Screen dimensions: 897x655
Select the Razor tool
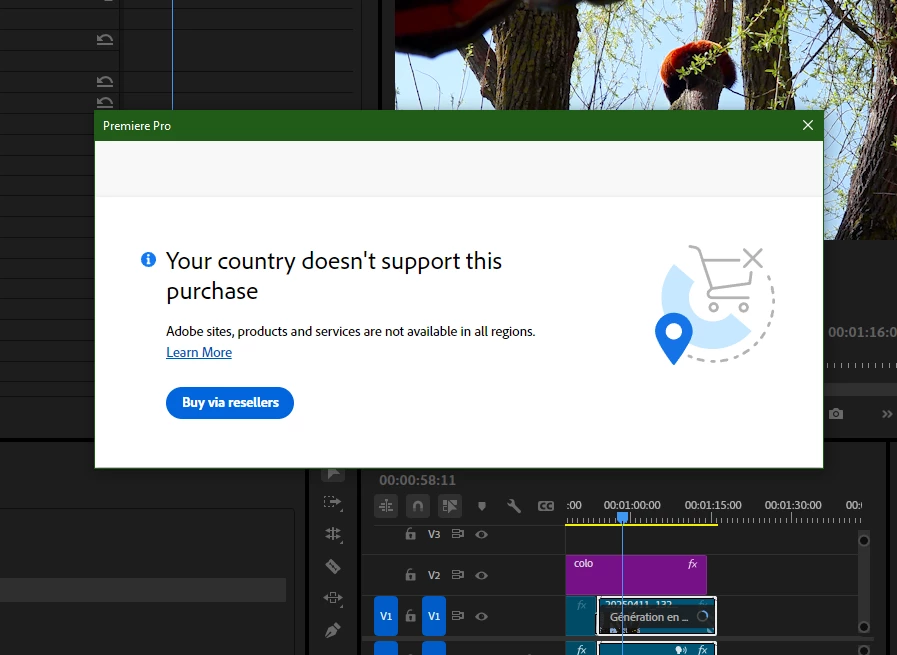(x=333, y=566)
